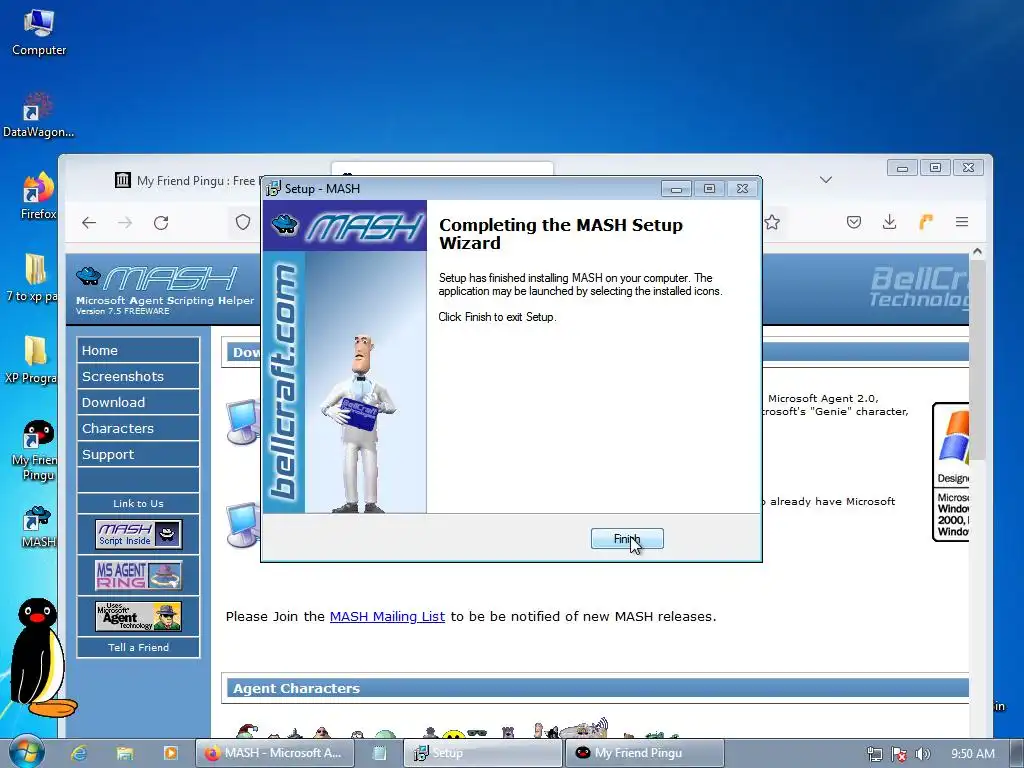The image size is (1024, 768).
Task: Go back in the Firefox browser
Action: [89, 223]
